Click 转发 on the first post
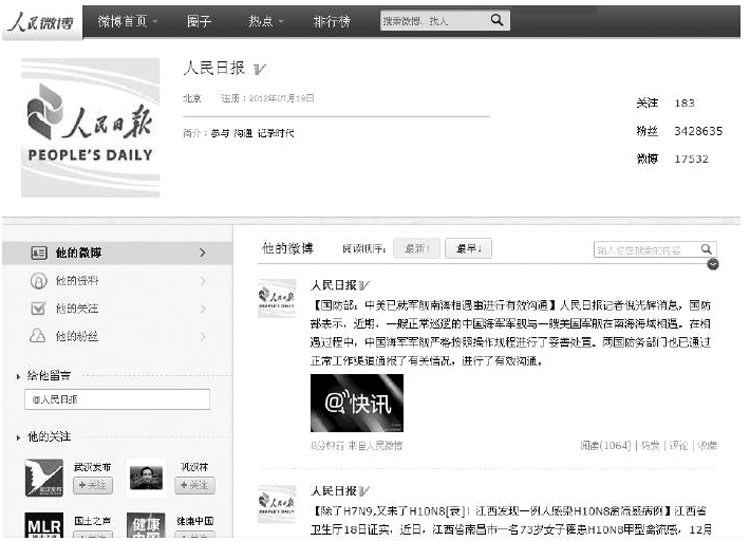 tap(650, 446)
